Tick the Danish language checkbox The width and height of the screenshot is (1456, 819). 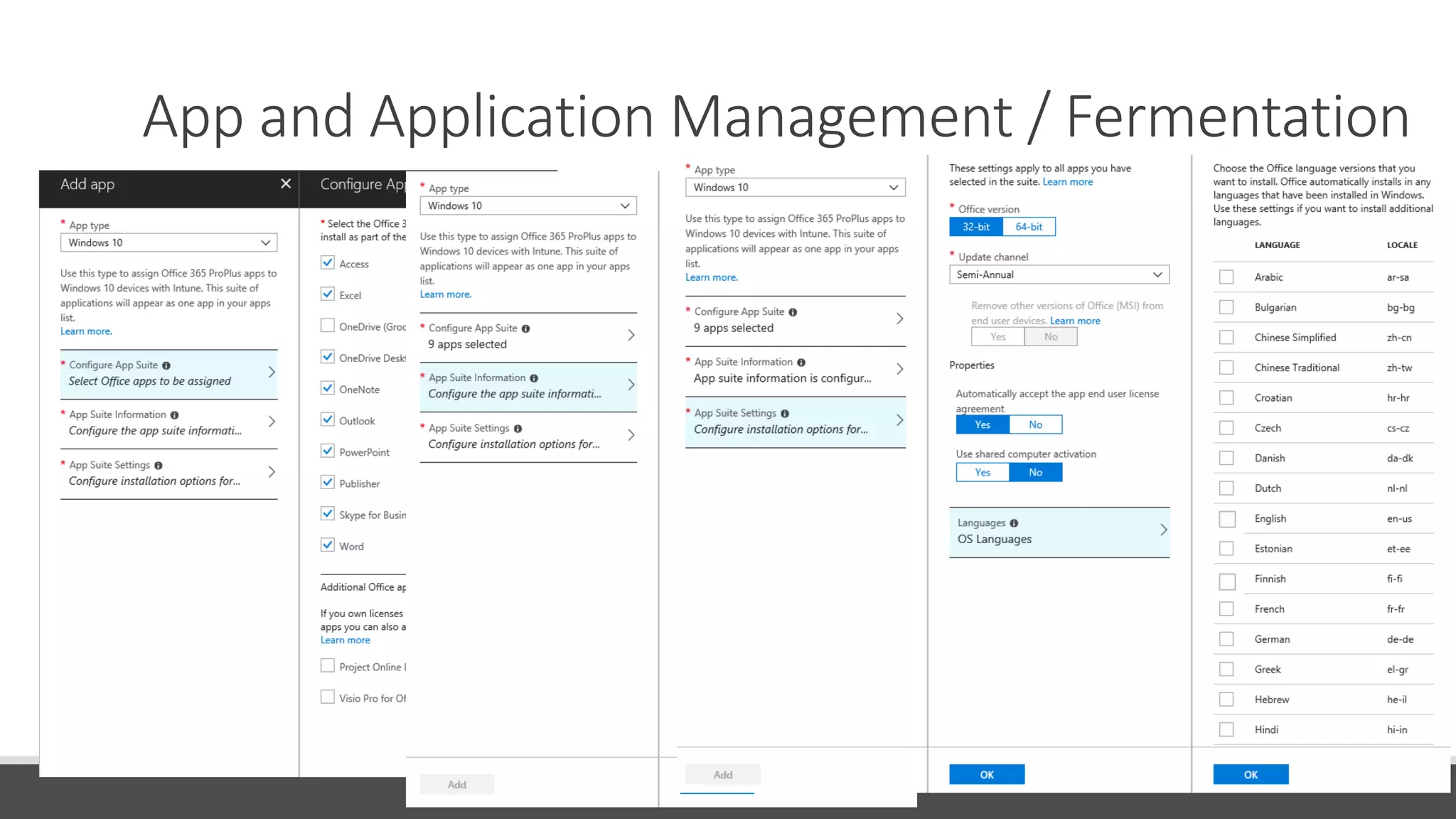[x=1226, y=458]
